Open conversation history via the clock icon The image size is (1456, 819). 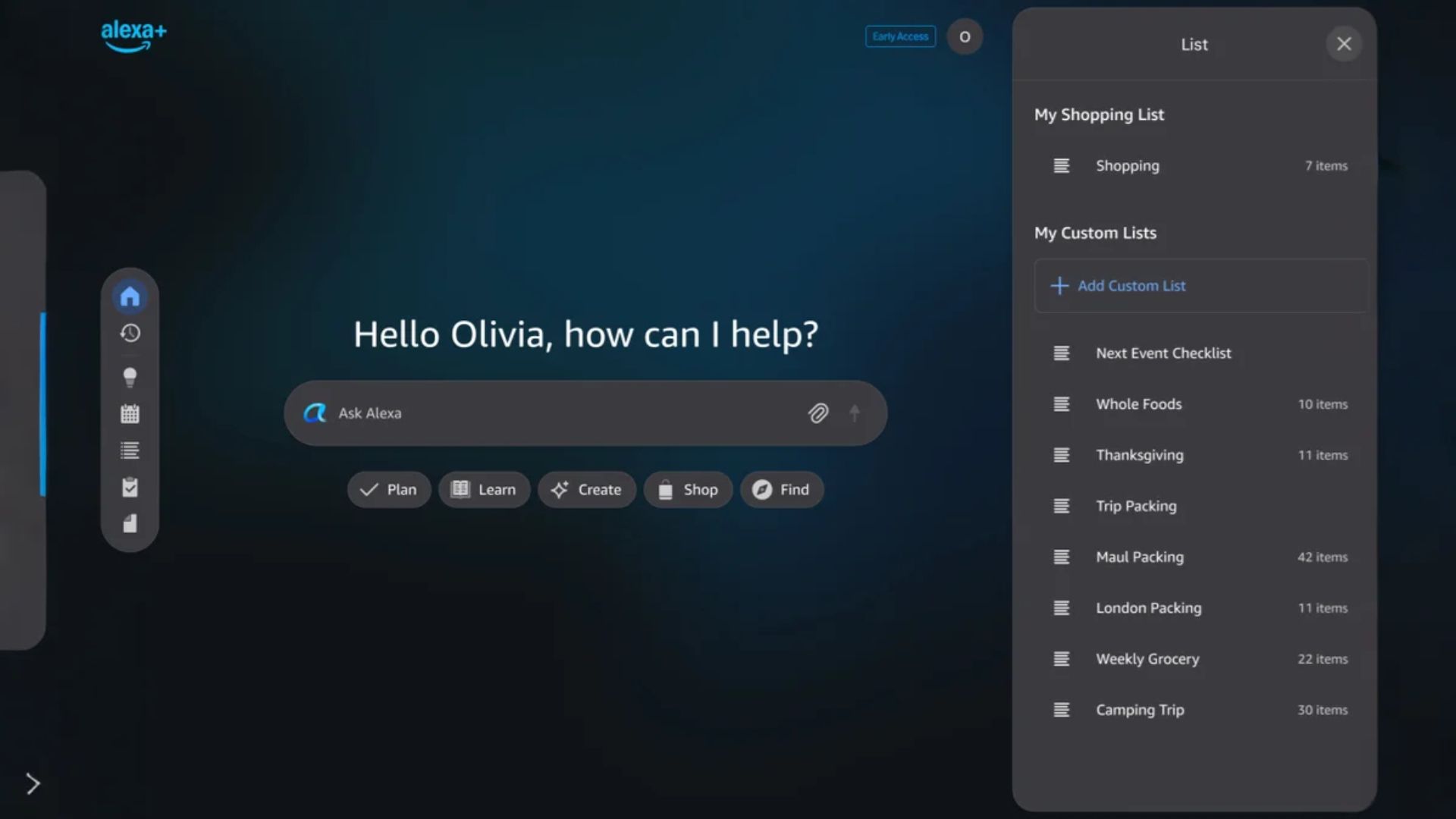(130, 333)
